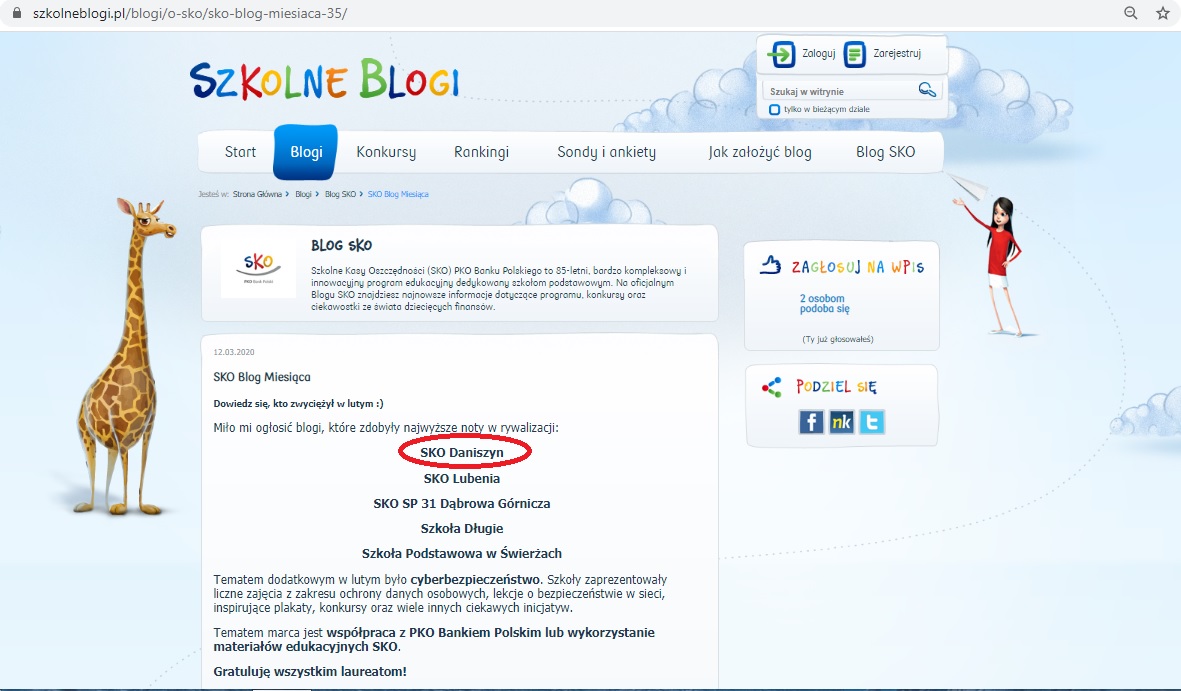This screenshot has width=1181, height=691.
Task: Click the bold word cyberbezpieczeństwo
Action: point(475,579)
